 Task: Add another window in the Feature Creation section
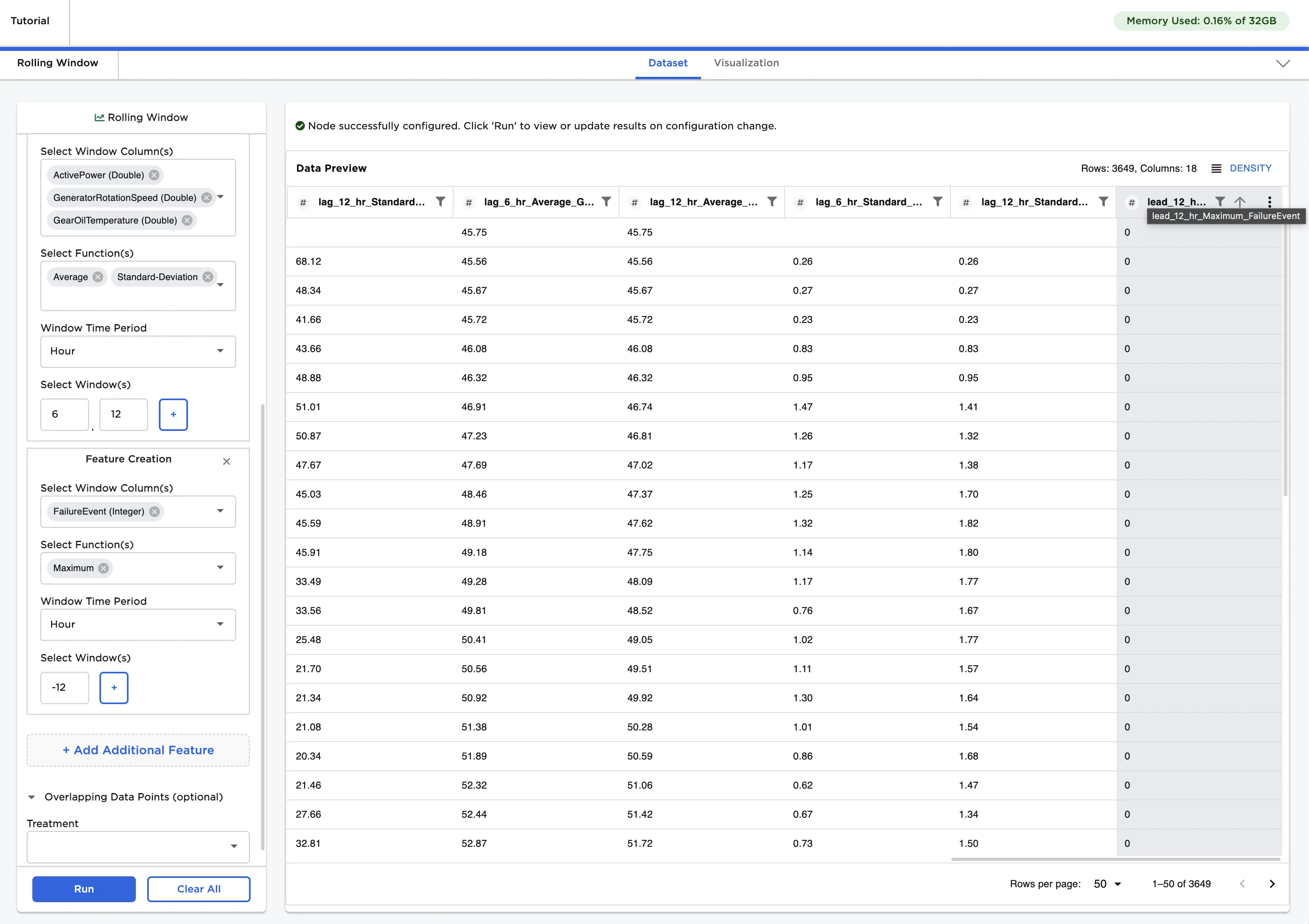(114, 688)
